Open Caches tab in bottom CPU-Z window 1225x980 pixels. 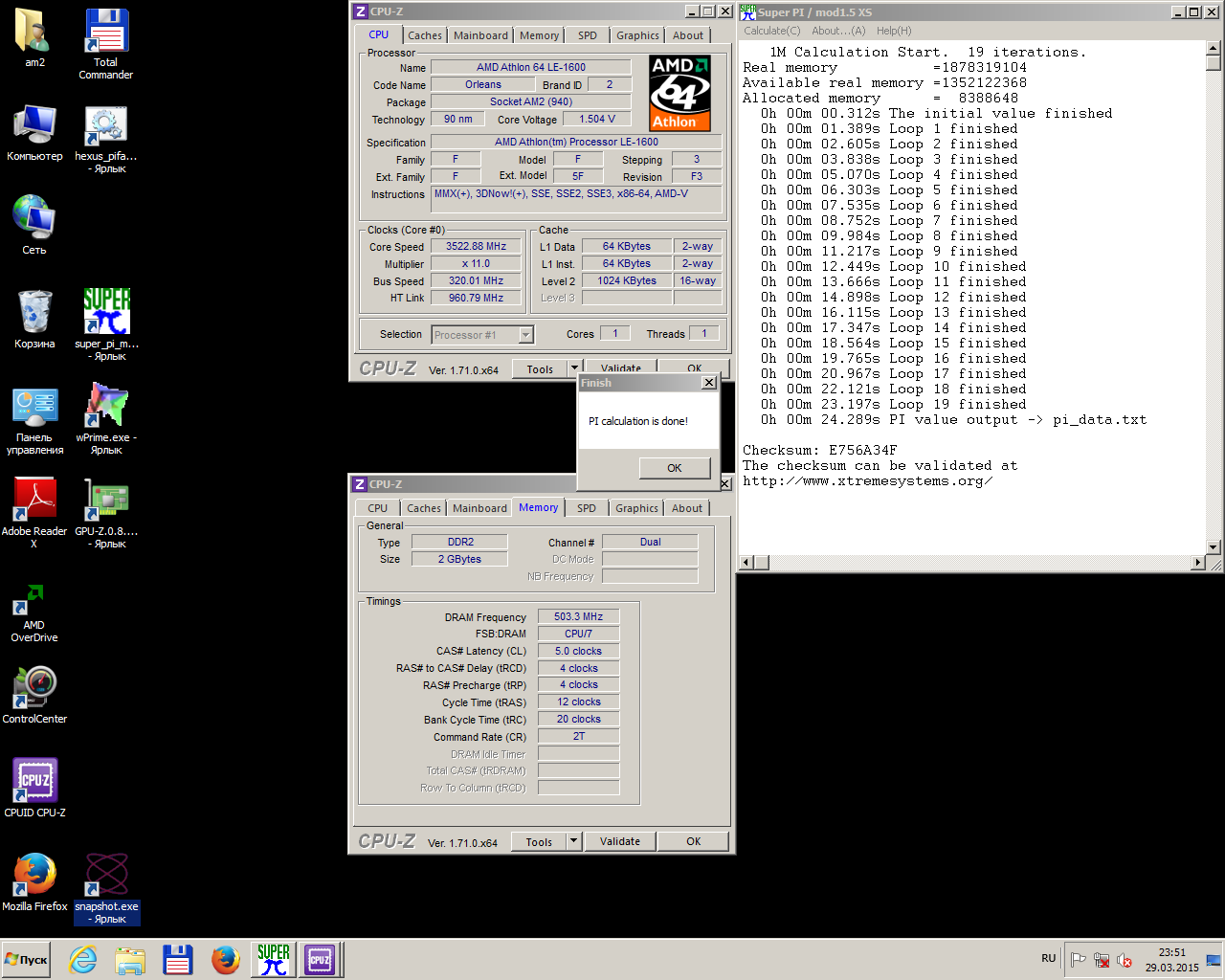424,508
